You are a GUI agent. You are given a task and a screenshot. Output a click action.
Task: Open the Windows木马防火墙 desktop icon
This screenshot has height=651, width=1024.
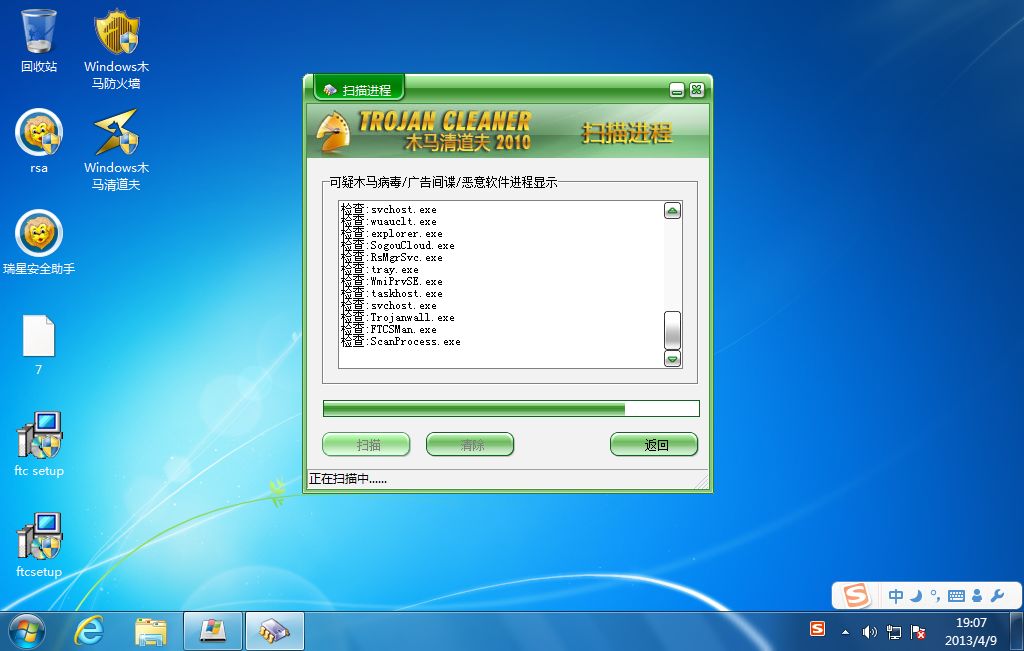[x=116, y=49]
